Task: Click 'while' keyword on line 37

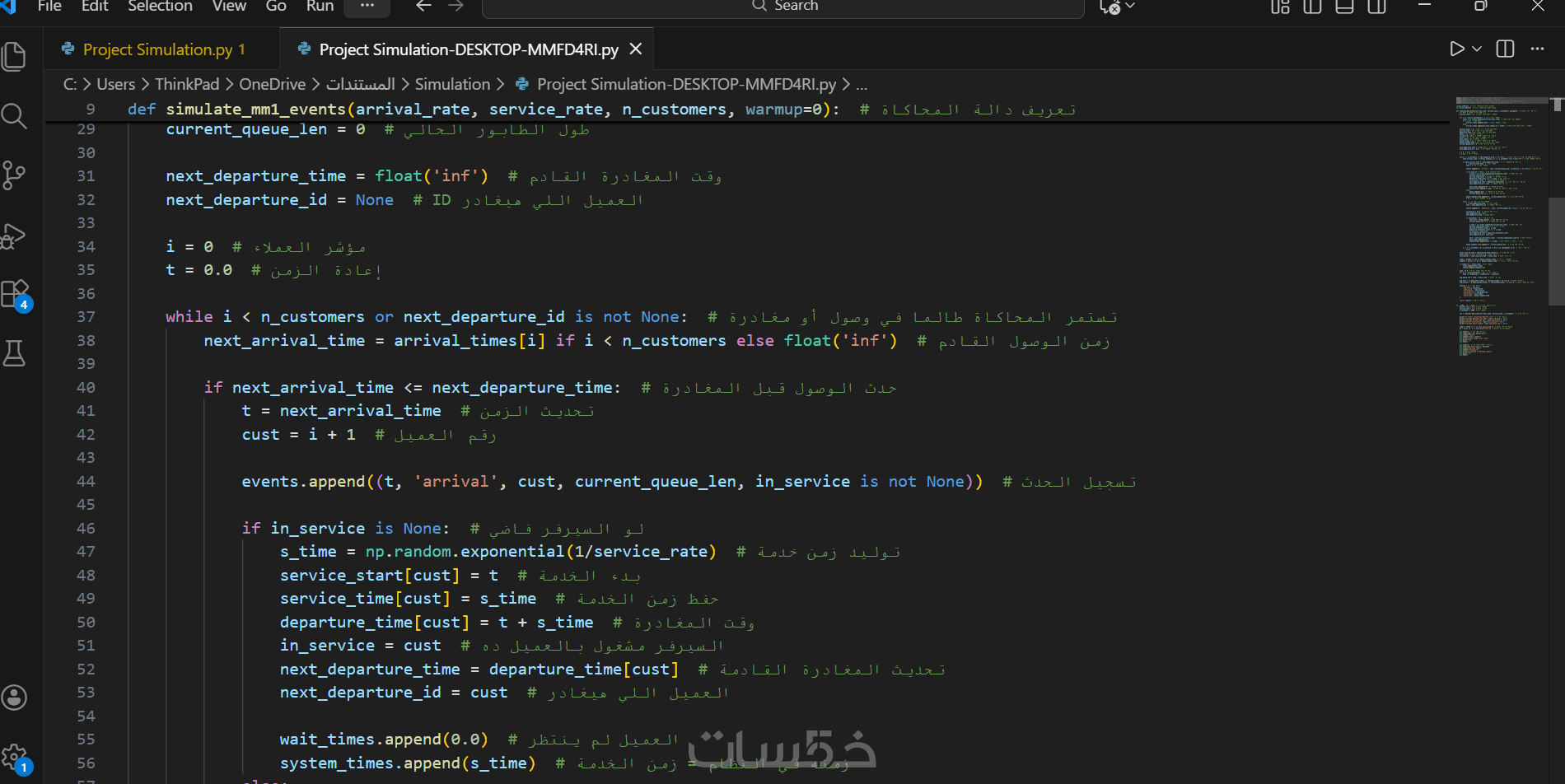Action: pos(189,317)
